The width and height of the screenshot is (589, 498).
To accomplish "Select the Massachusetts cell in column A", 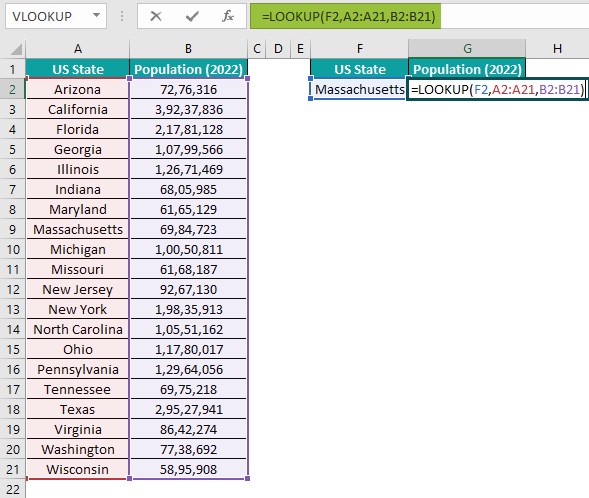I will point(77,229).
